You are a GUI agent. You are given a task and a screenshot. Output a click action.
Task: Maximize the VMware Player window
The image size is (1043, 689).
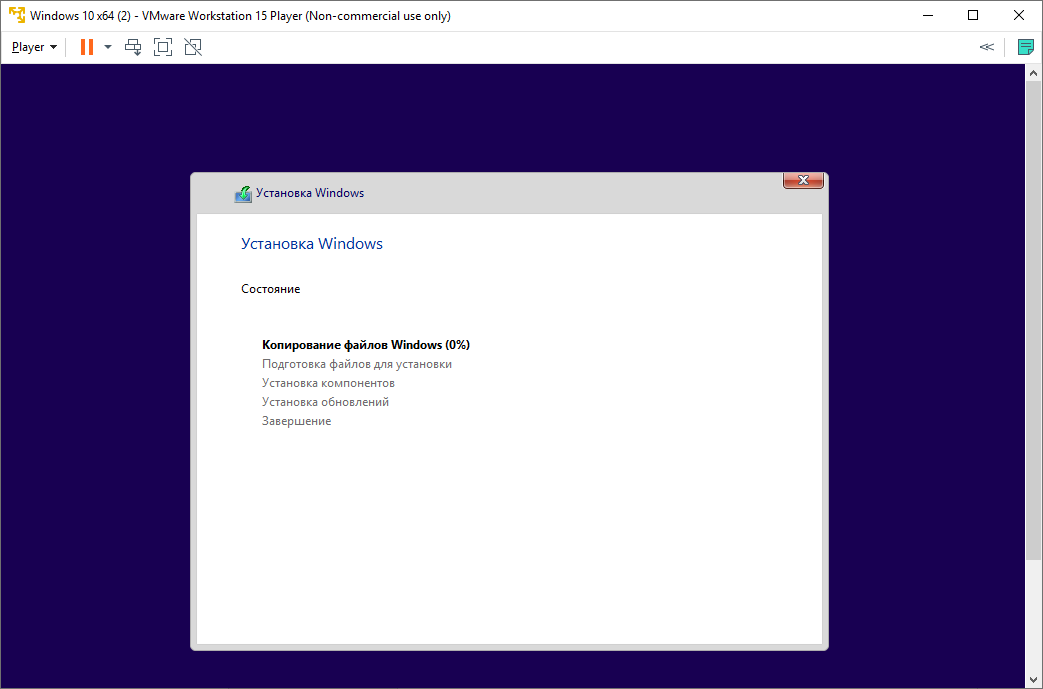coord(972,15)
